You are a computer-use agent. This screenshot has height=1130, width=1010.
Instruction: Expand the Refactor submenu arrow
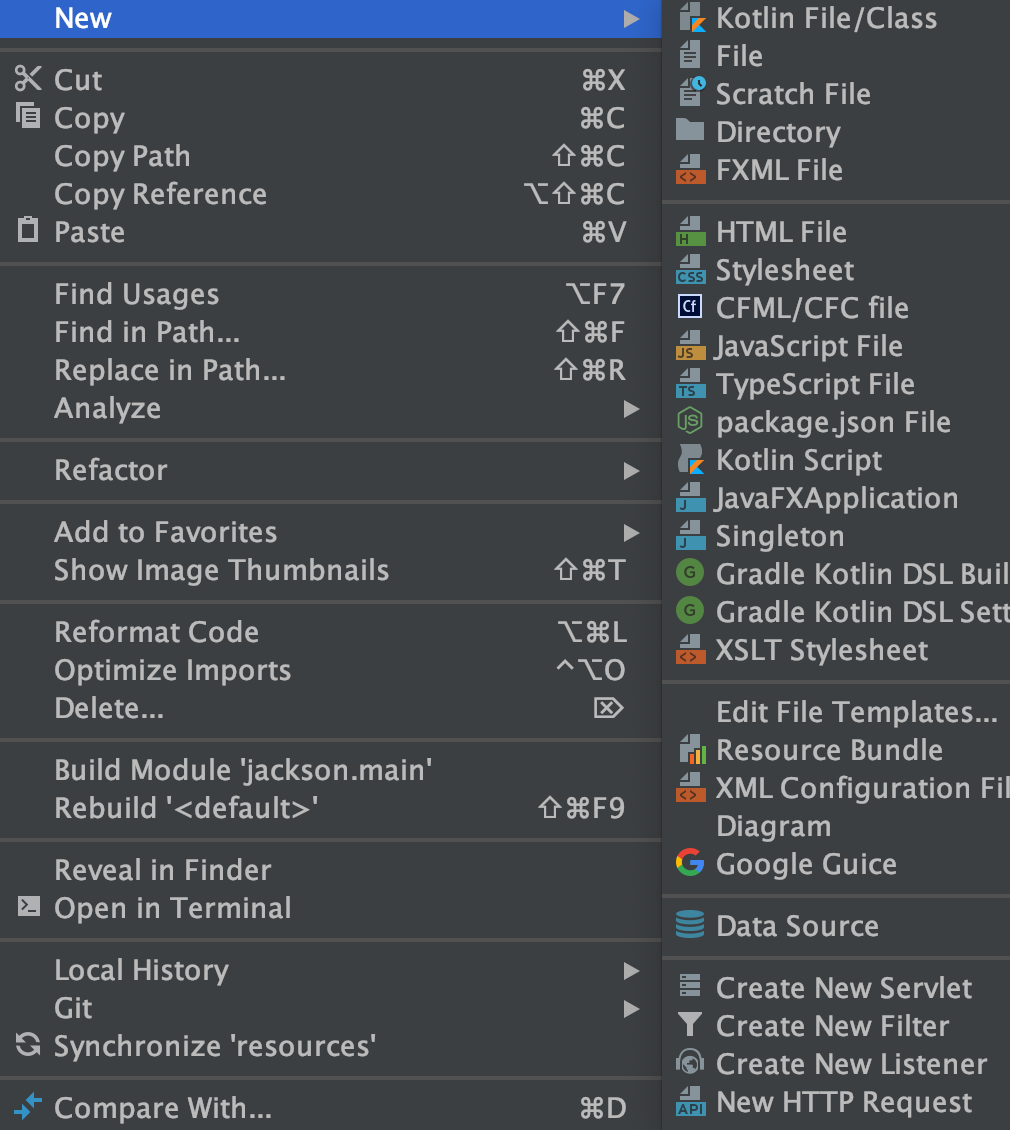click(x=632, y=471)
